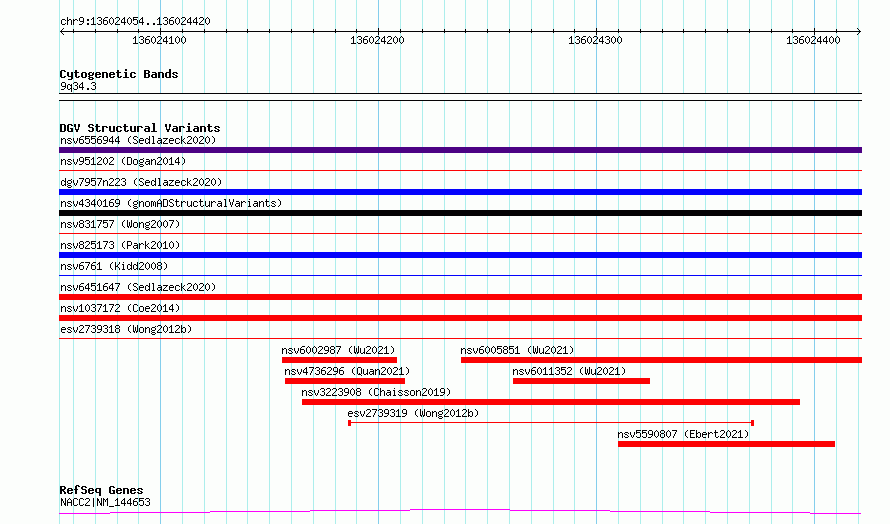Click the Cytogenetic Bands track title
Screen dimensions: 890x524
[119, 74]
